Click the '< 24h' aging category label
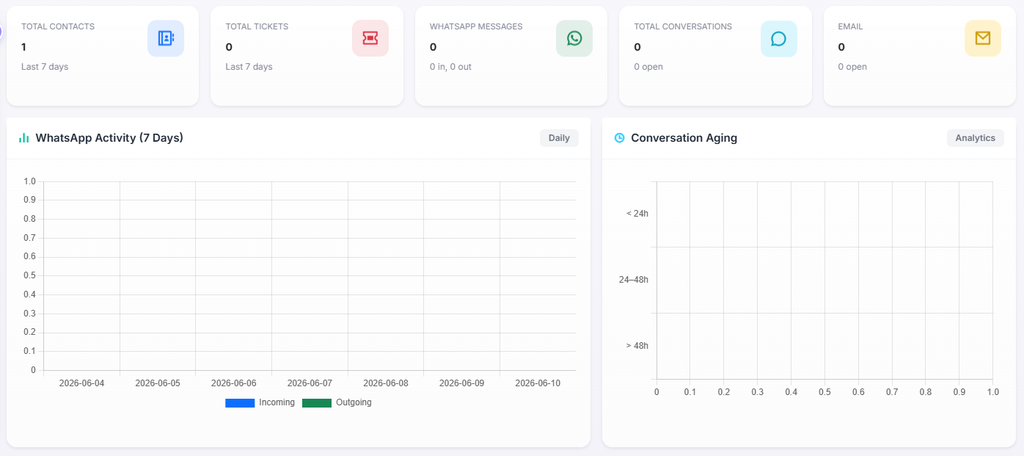Image resolution: width=1024 pixels, height=456 pixels. click(x=637, y=214)
